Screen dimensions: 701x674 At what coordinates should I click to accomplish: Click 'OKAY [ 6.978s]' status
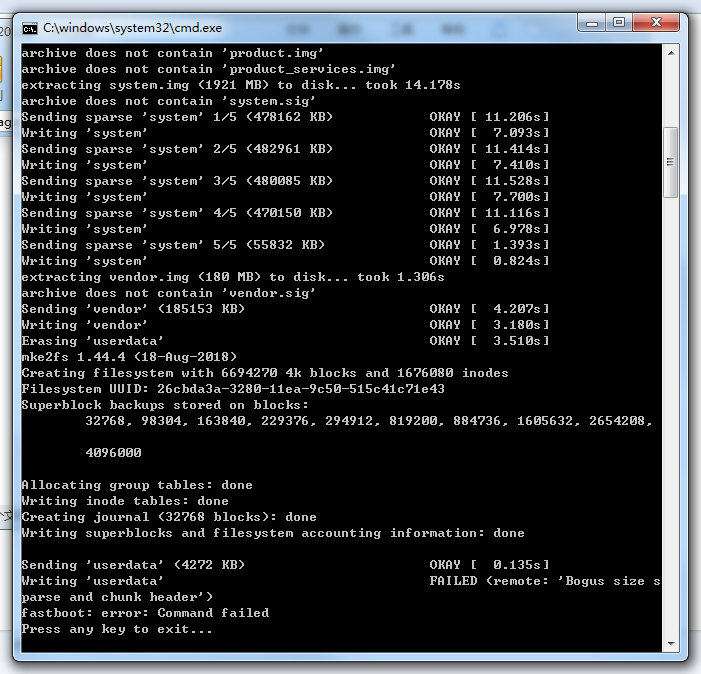[489, 229]
